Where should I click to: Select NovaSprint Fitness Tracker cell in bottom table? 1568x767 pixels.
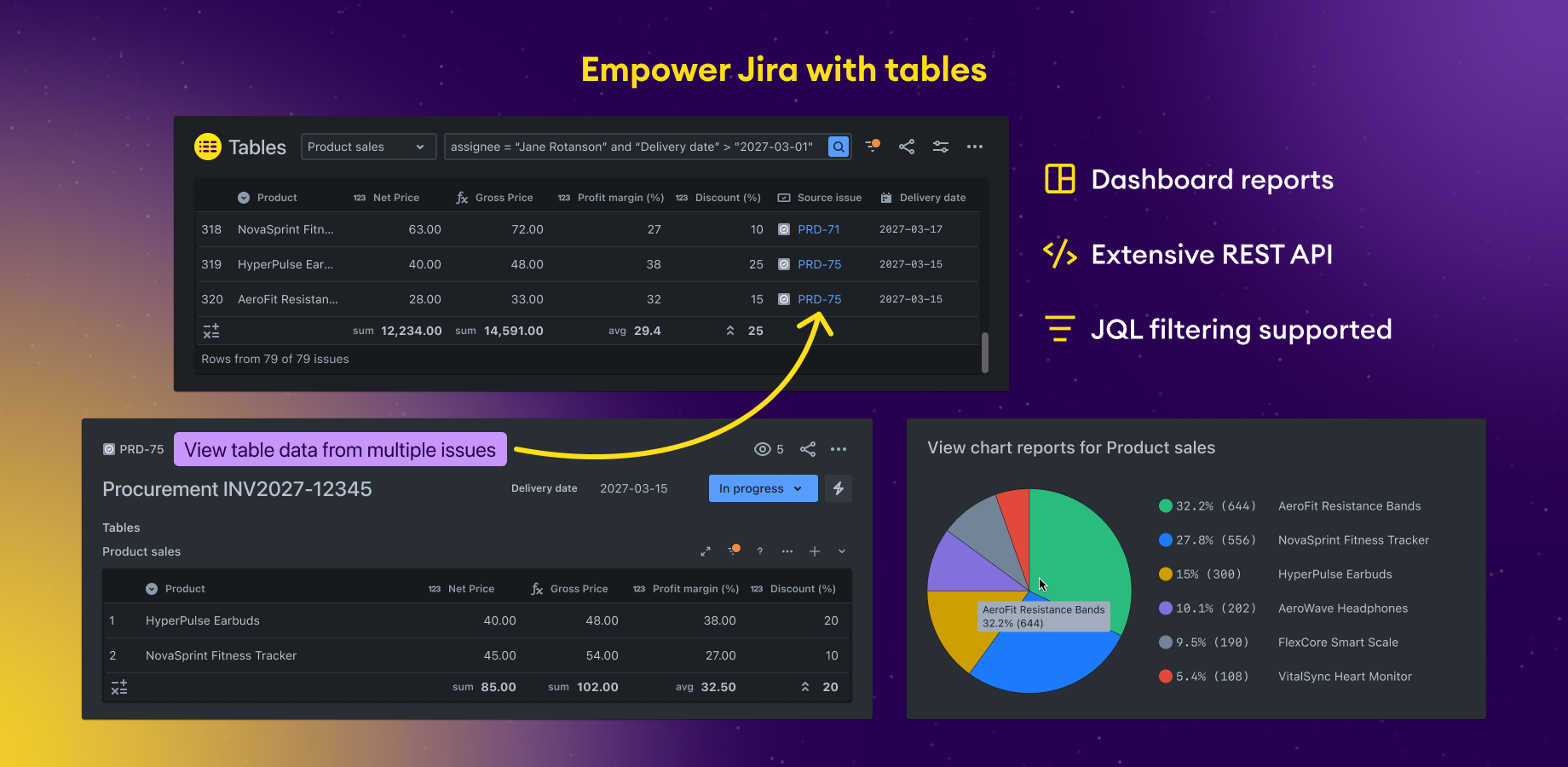222,655
